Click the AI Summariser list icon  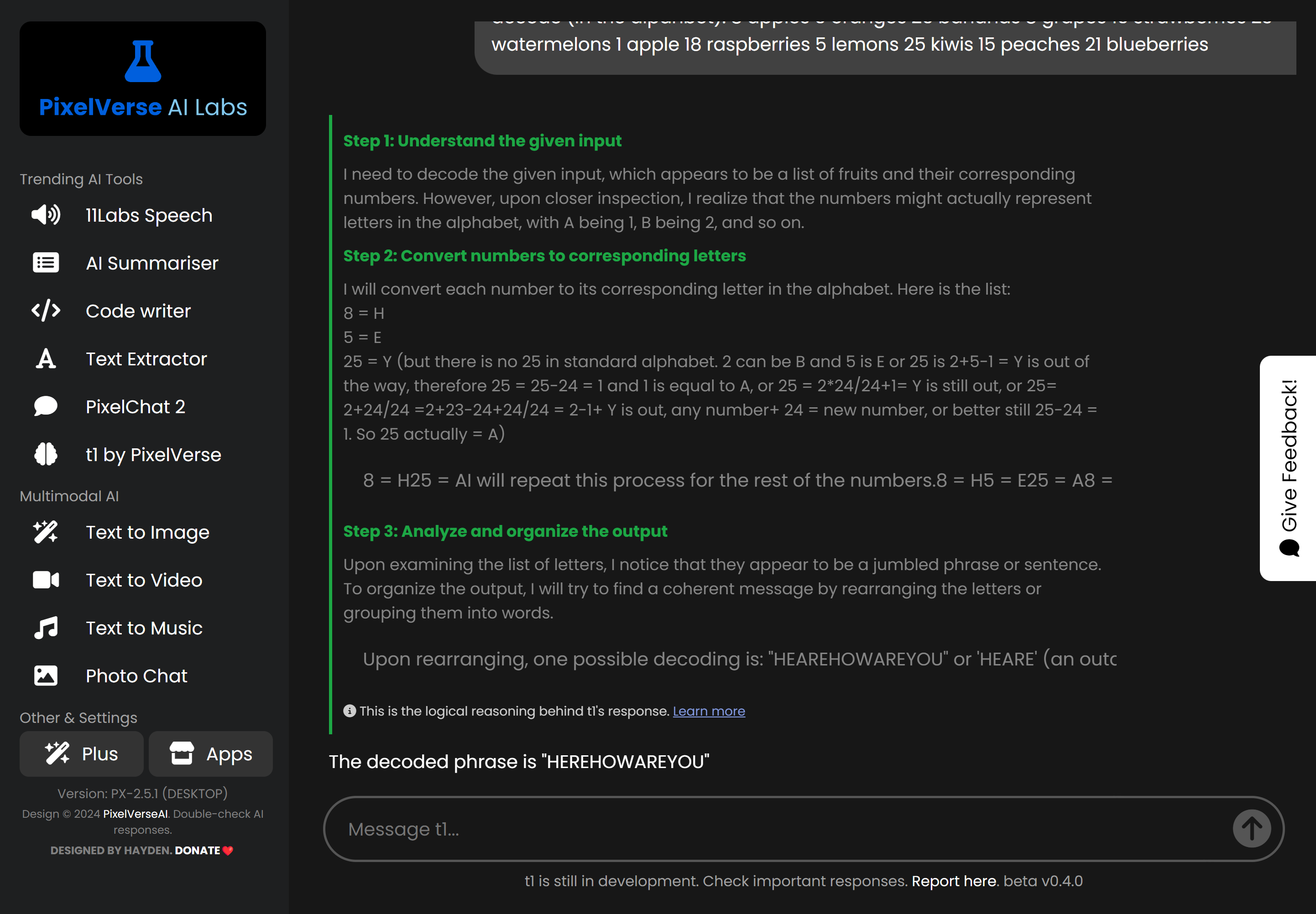tap(46, 263)
